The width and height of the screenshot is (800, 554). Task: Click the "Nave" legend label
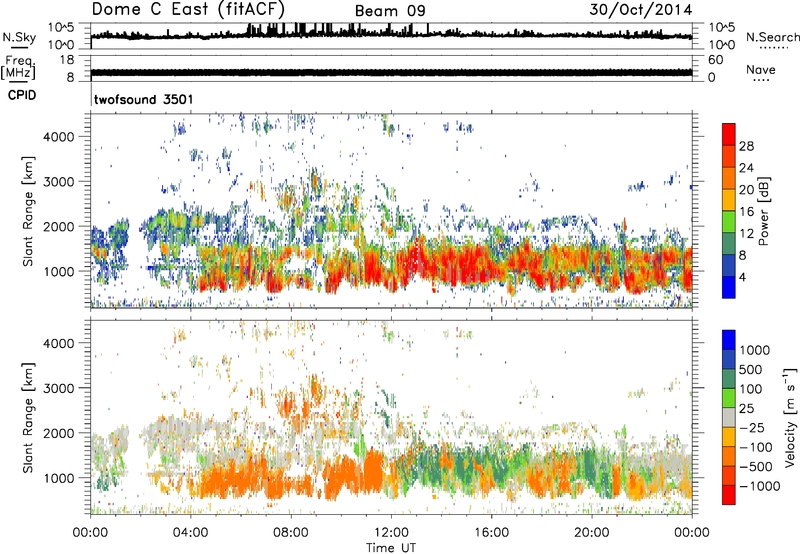(760, 69)
